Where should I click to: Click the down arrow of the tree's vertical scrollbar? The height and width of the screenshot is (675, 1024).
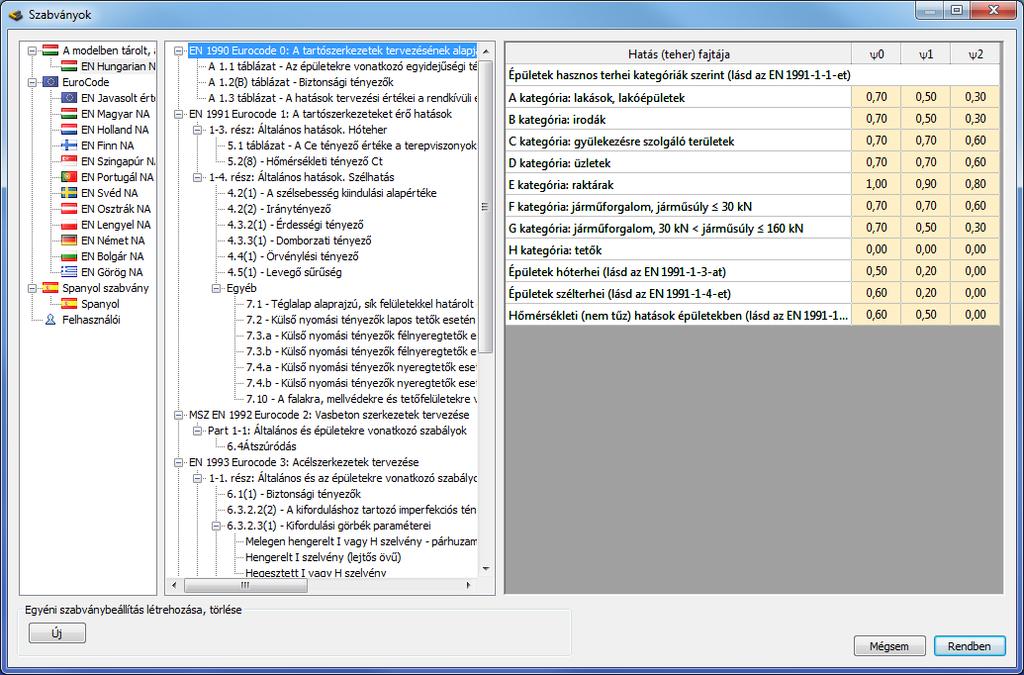pos(486,569)
